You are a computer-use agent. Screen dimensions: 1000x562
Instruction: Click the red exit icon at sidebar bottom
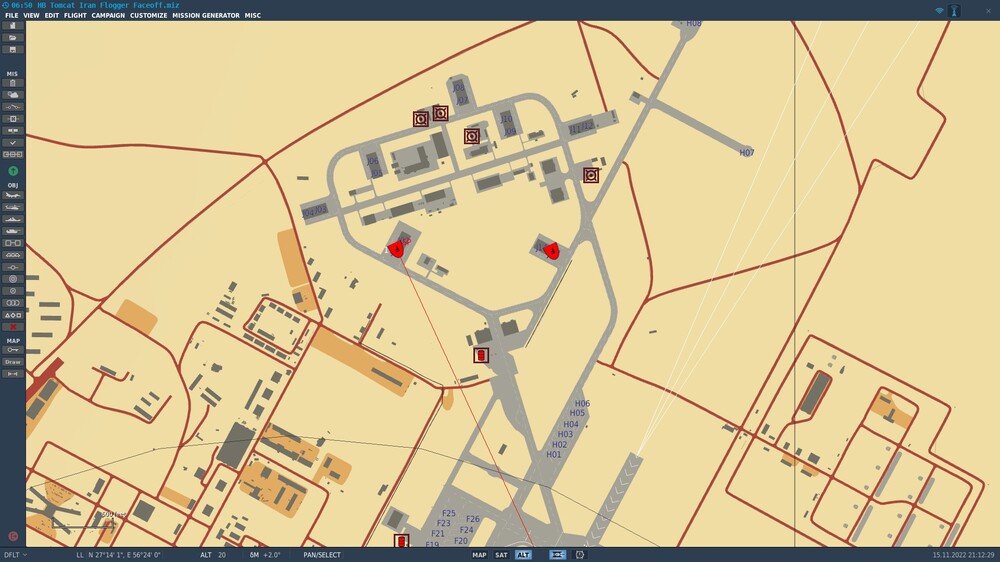click(x=13, y=536)
